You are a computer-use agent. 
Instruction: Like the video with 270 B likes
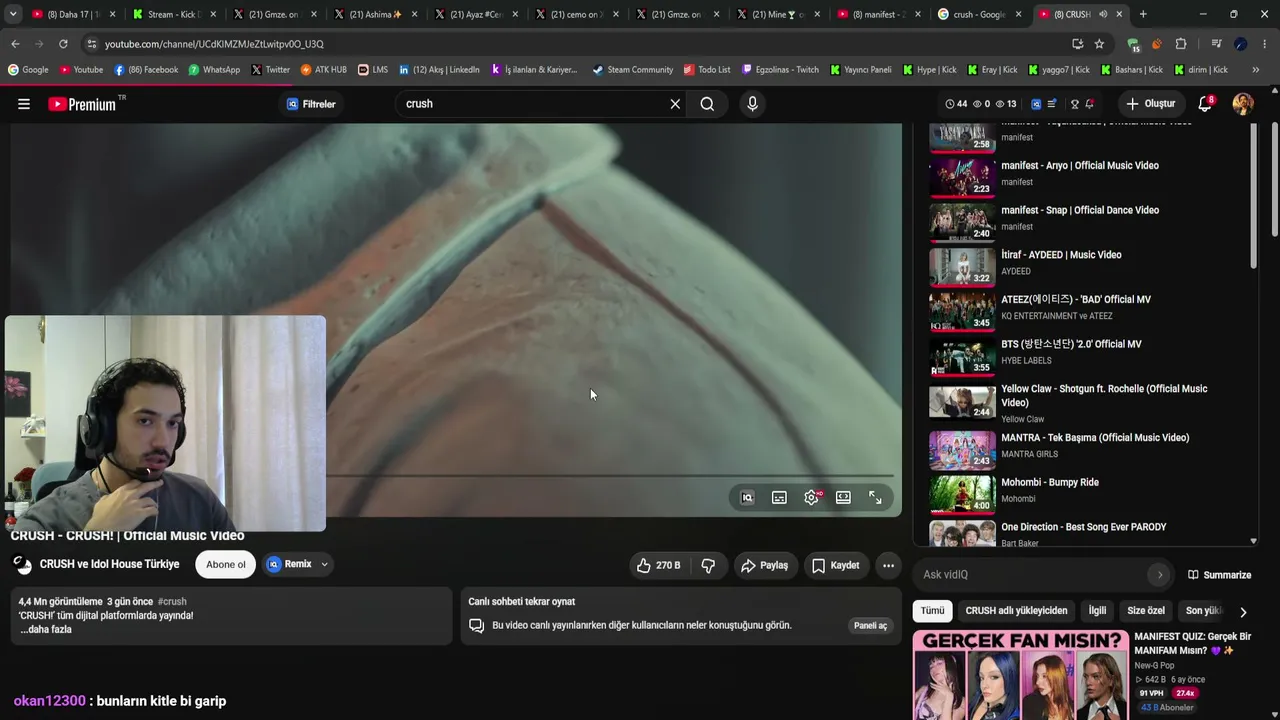(x=658, y=565)
